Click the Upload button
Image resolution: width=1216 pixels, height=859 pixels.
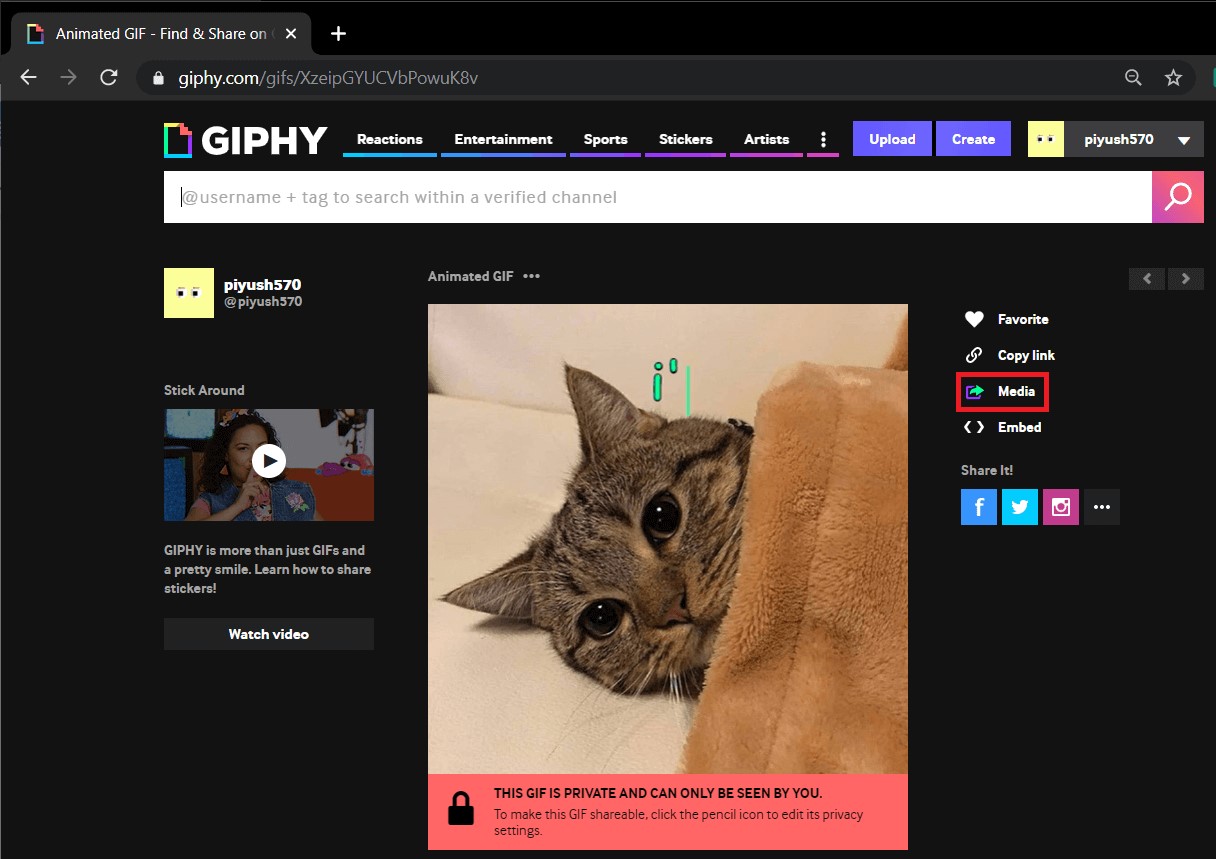coord(892,139)
